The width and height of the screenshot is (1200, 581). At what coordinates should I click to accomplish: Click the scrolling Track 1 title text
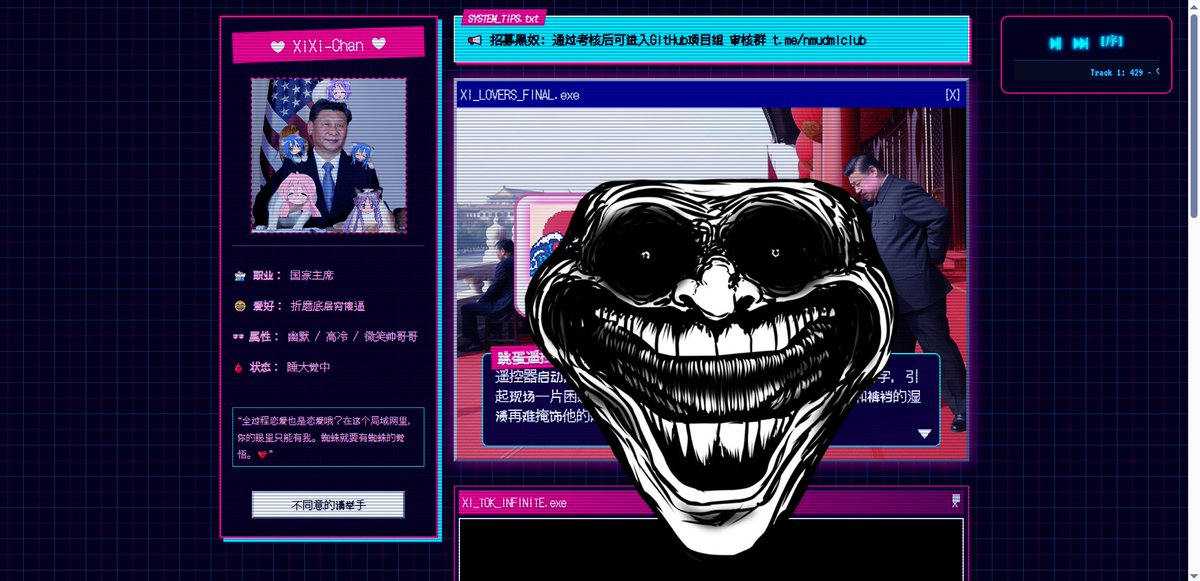1124,72
